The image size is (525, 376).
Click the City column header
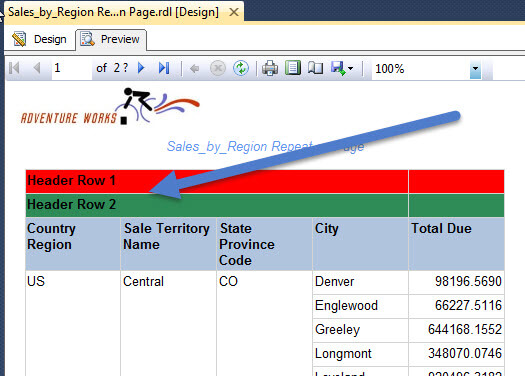coord(361,244)
